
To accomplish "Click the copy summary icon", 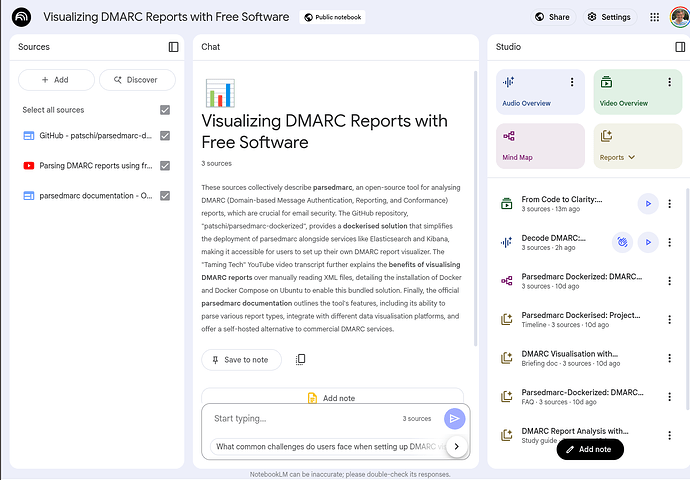I will (x=301, y=359).
